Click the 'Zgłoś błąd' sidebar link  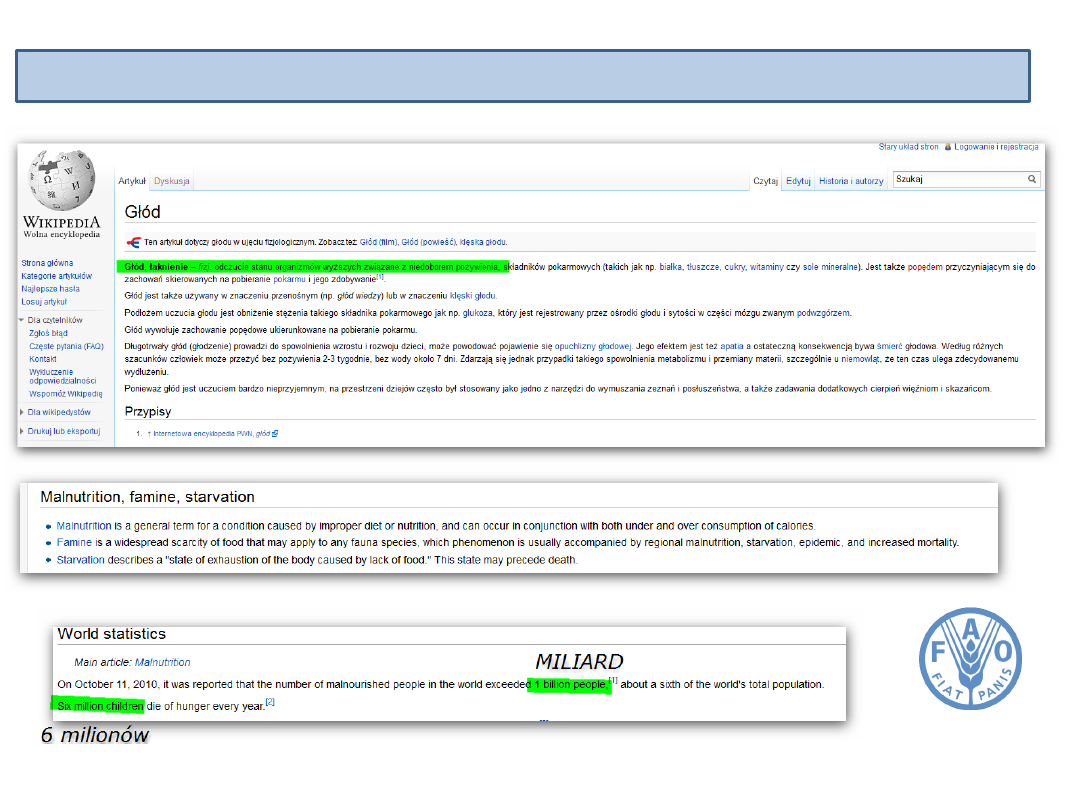point(48,333)
